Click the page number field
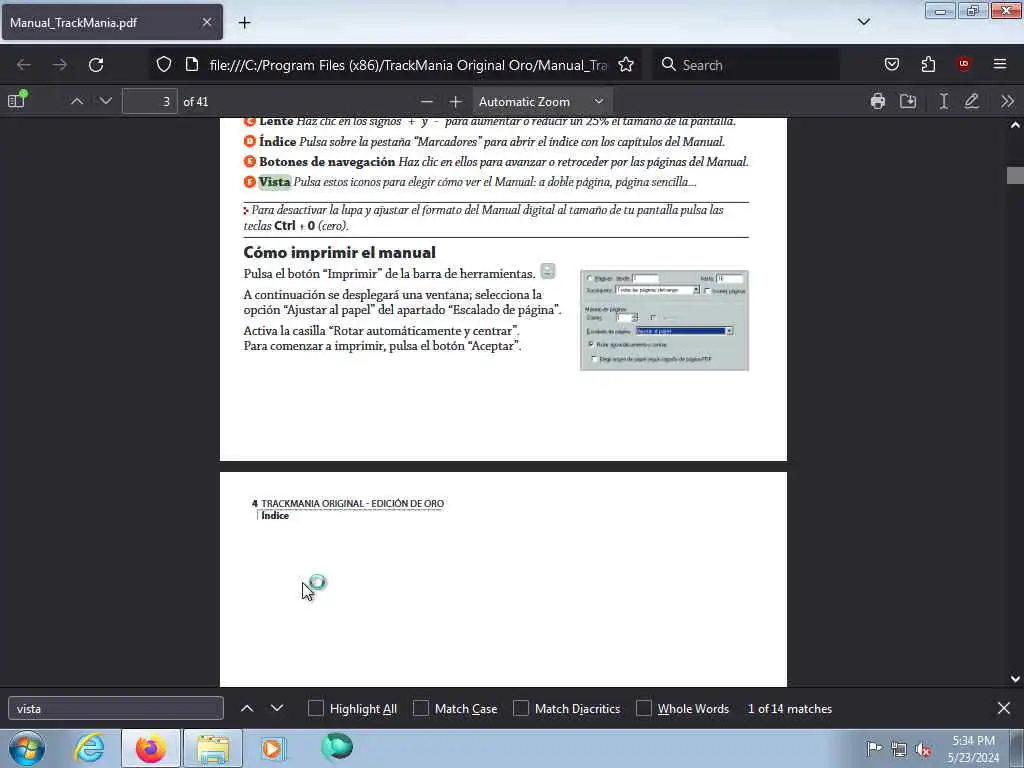 point(150,101)
